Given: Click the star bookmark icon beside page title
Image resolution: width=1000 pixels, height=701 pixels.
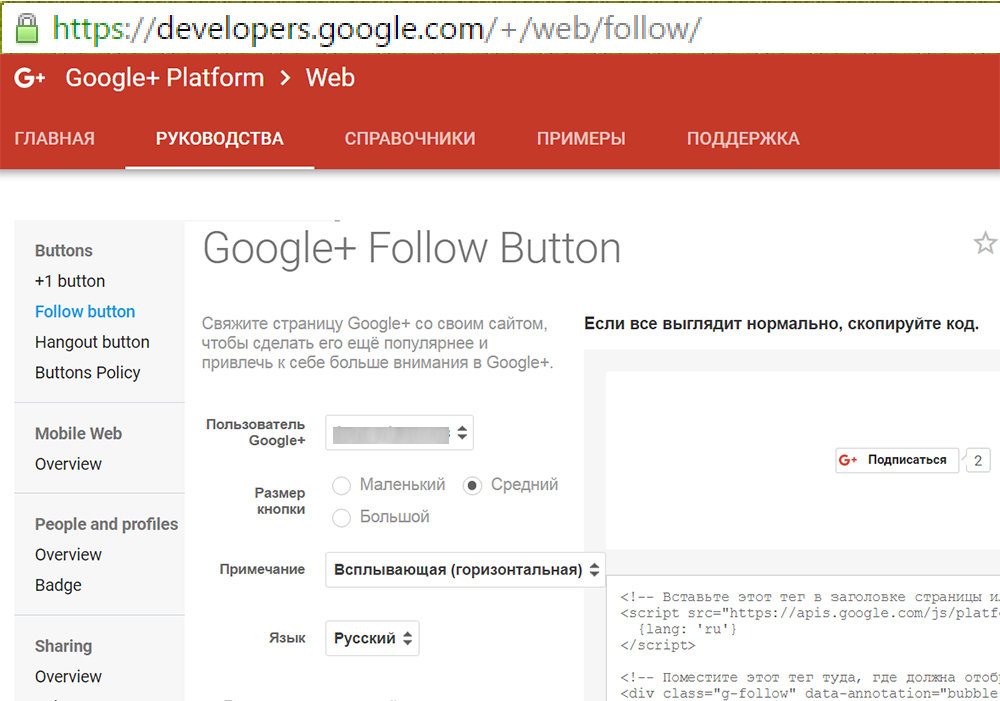Looking at the screenshot, I should 985,243.
